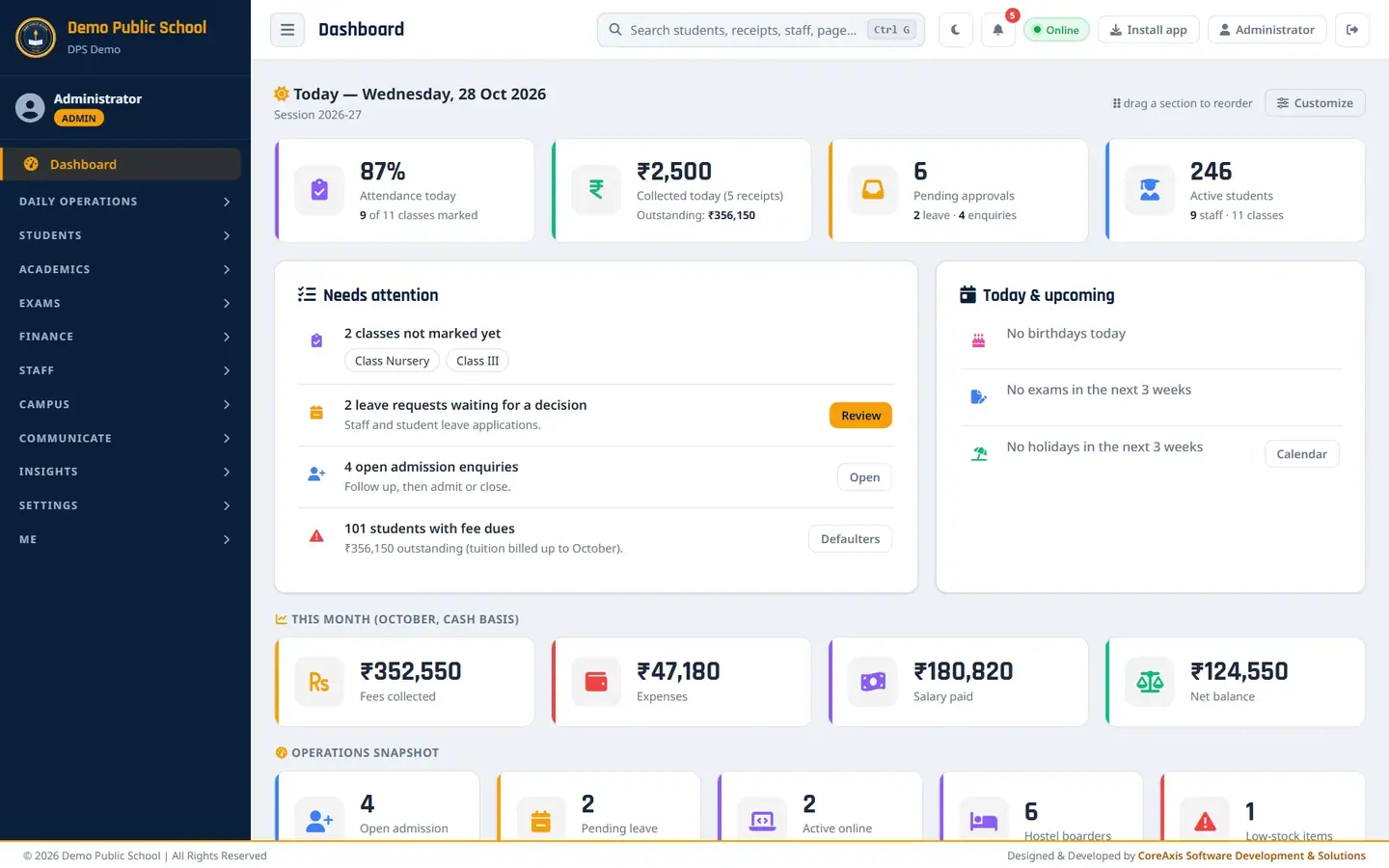Open the Defaulters list button

tap(850, 539)
